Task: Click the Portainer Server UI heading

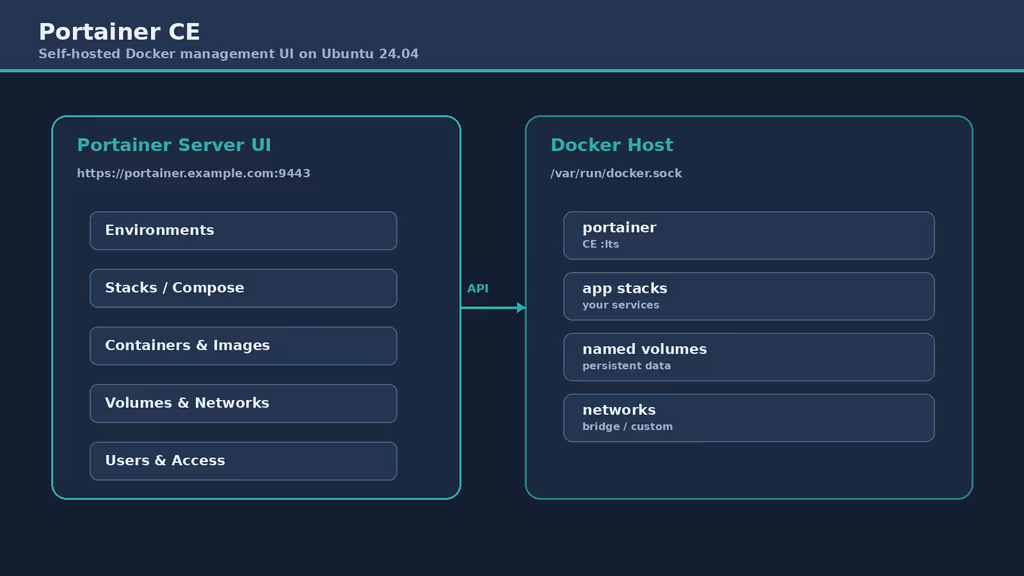Action: pos(174,145)
